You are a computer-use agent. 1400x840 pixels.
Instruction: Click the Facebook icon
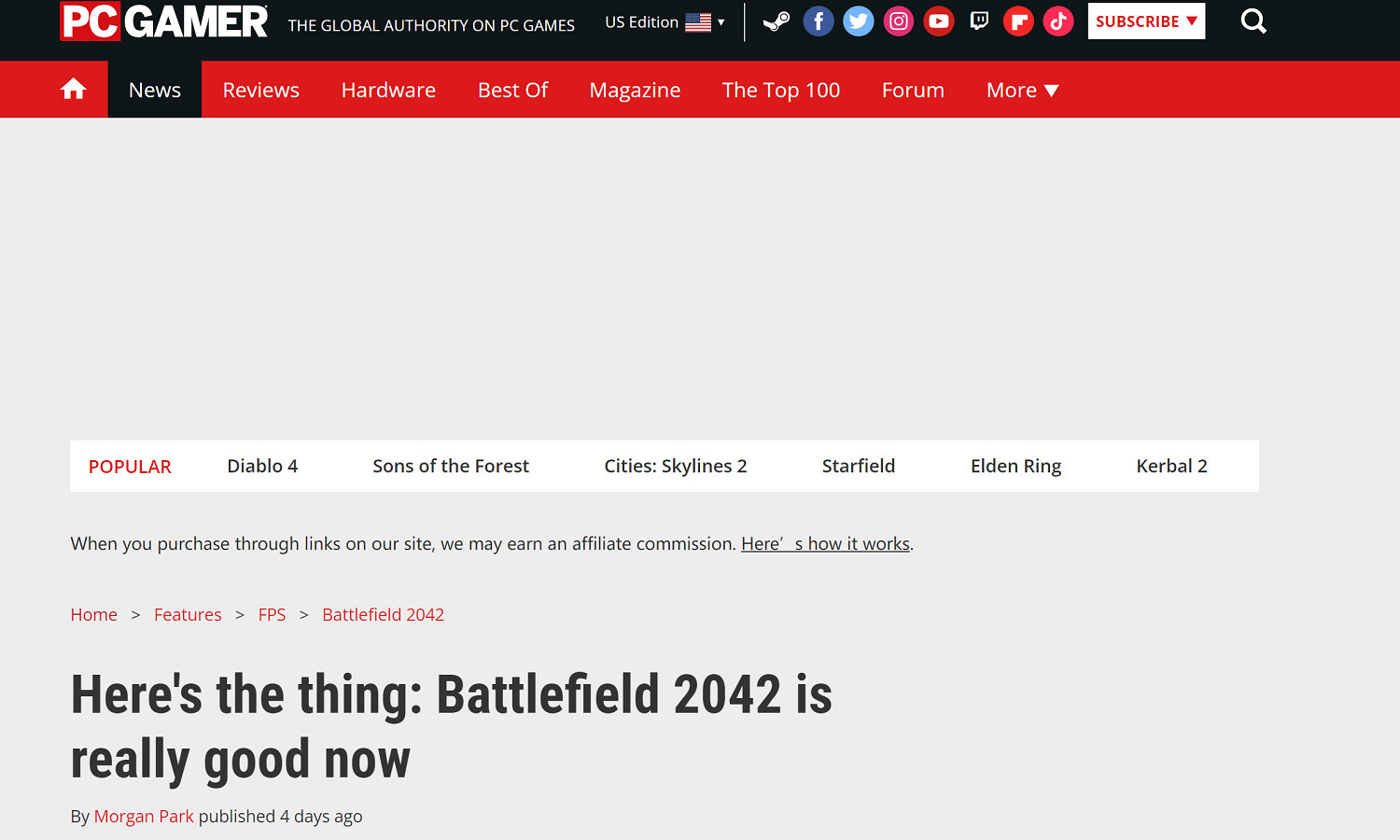819,21
